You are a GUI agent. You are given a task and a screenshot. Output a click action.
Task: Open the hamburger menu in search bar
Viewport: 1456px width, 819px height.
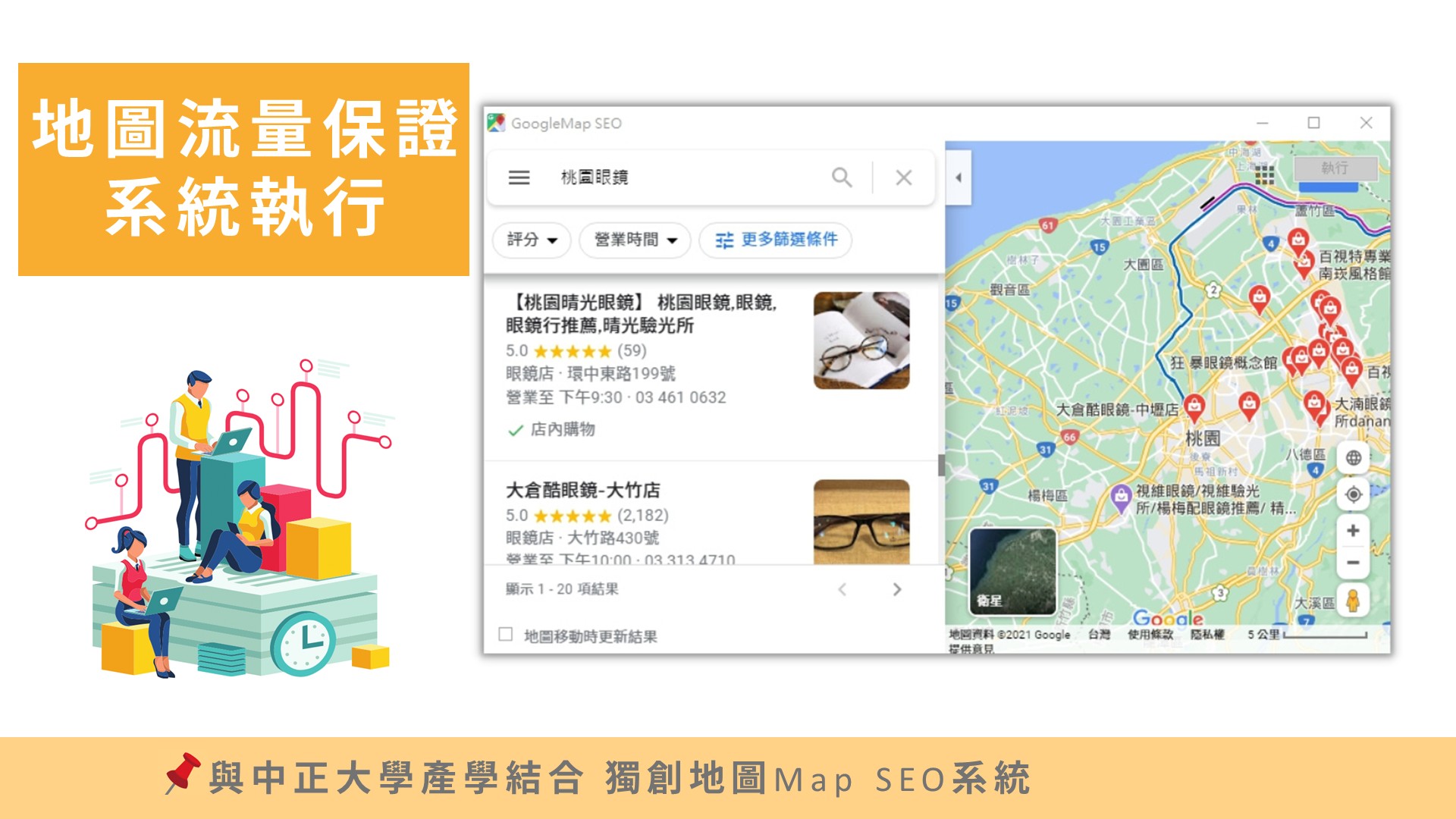click(519, 177)
